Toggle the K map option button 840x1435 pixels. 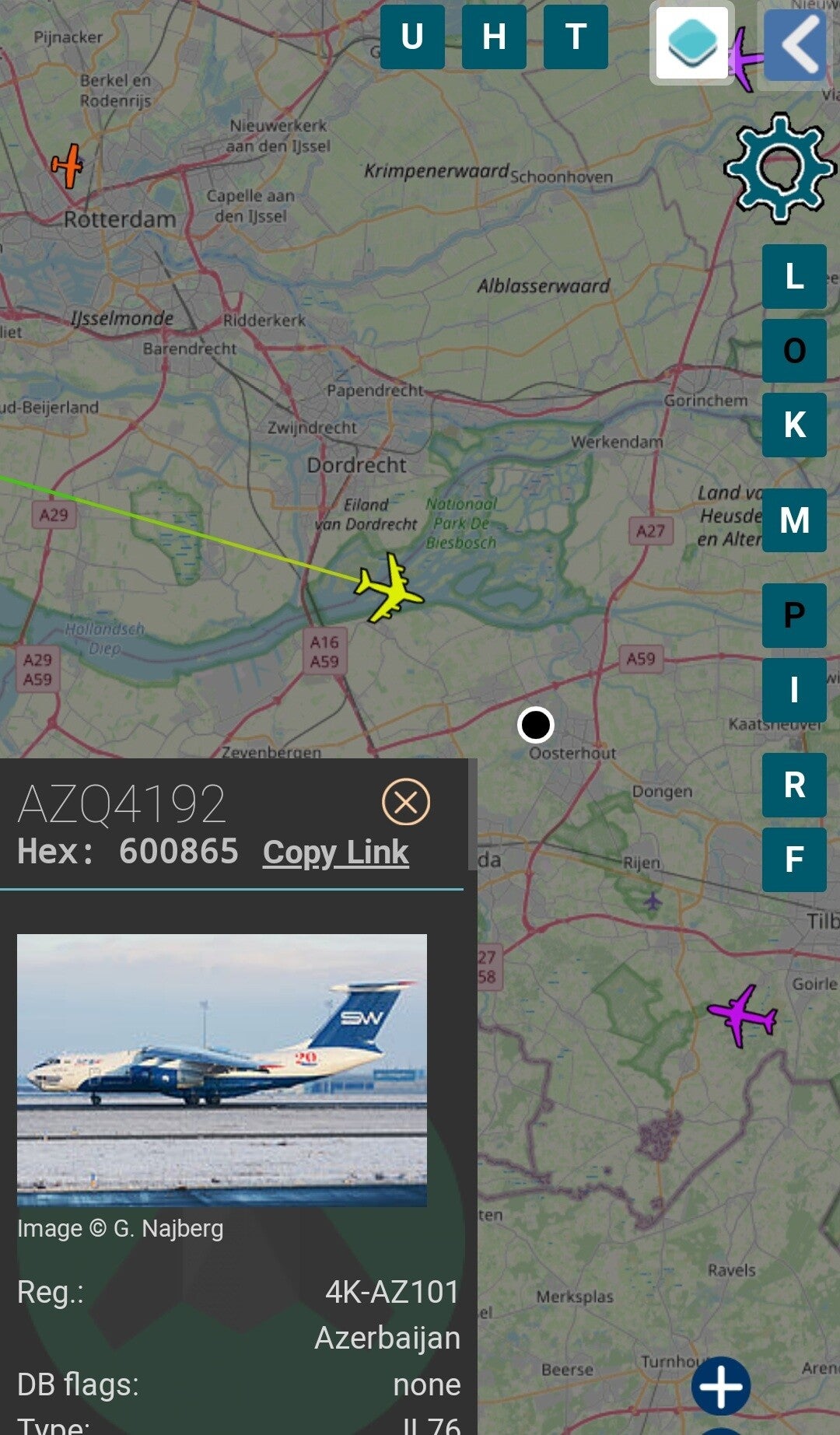click(x=794, y=425)
